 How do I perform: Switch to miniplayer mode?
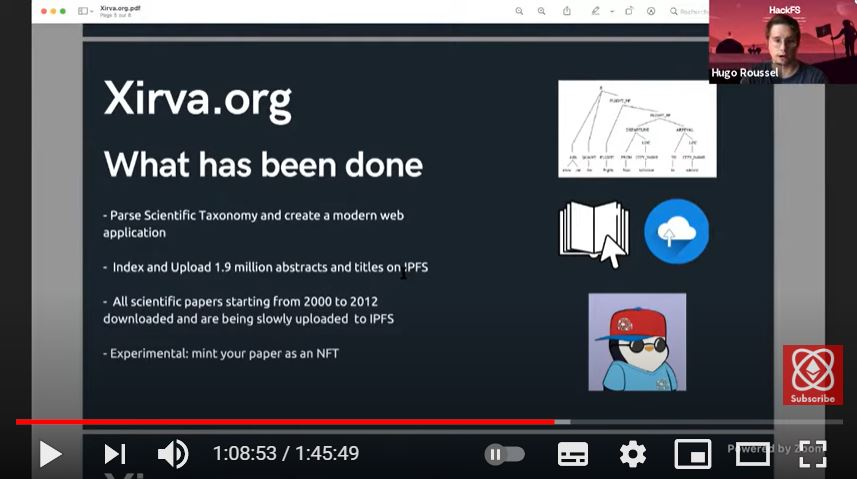point(692,454)
